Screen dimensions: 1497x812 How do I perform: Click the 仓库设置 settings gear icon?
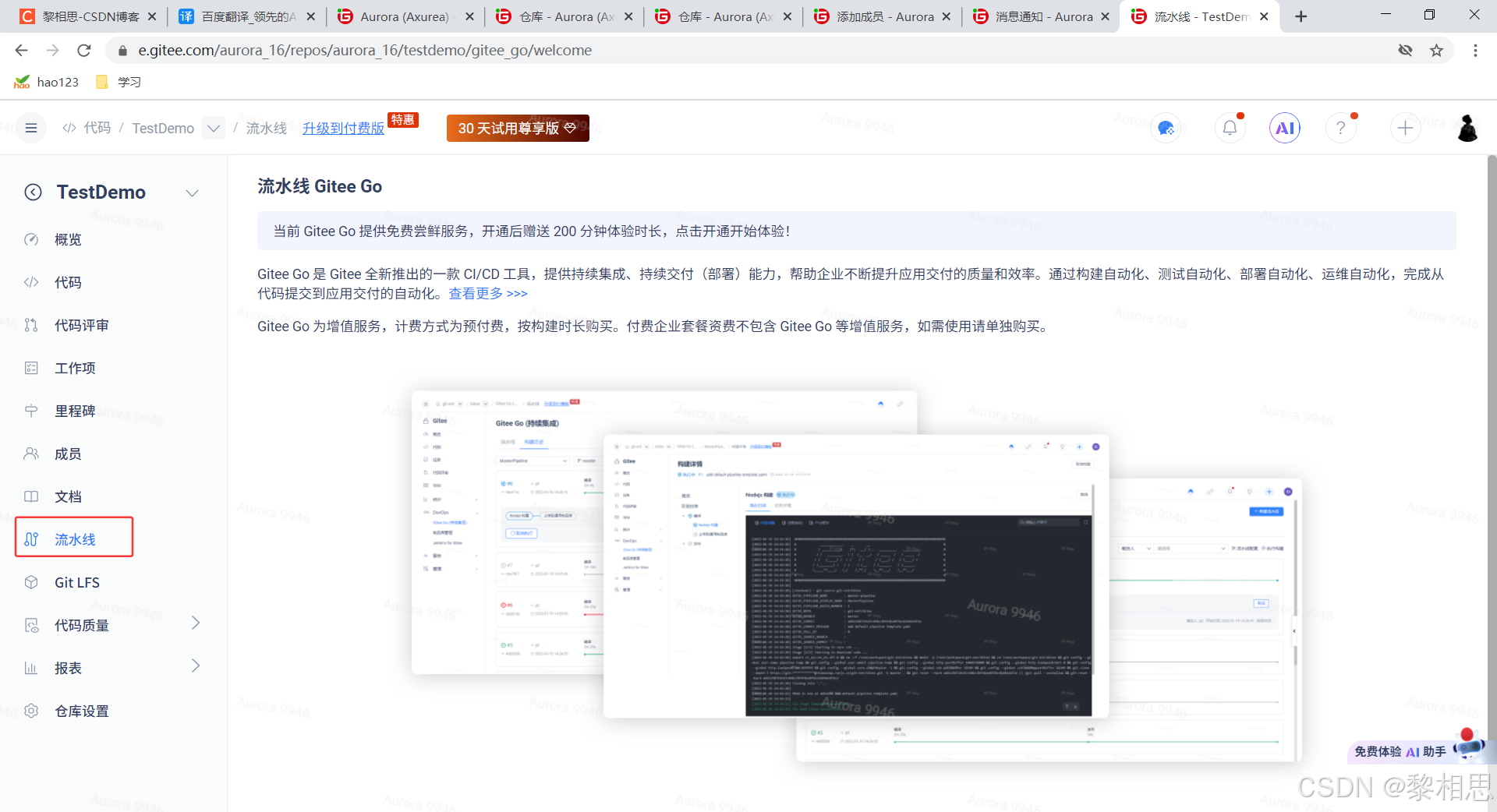pyautogui.click(x=31, y=711)
